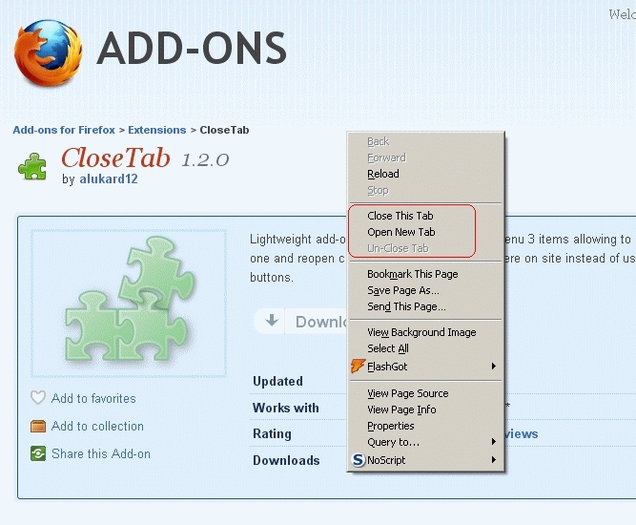The image size is (636, 525).
Task: Open author alukard12 profile link
Action: 108,179
